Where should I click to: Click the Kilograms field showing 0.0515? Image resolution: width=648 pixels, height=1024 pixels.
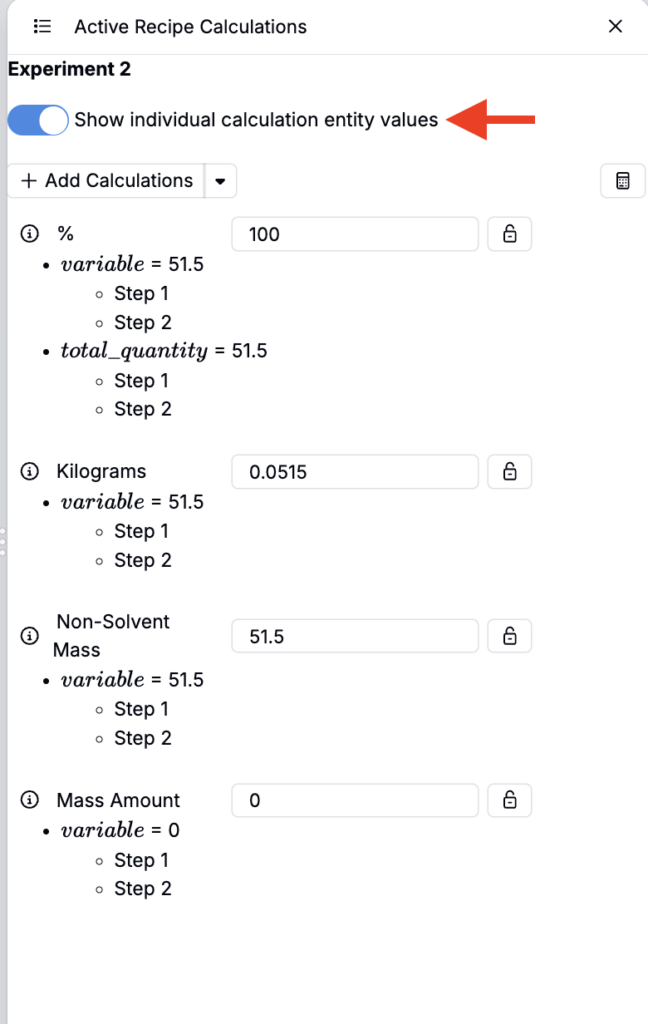coord(355,472)
